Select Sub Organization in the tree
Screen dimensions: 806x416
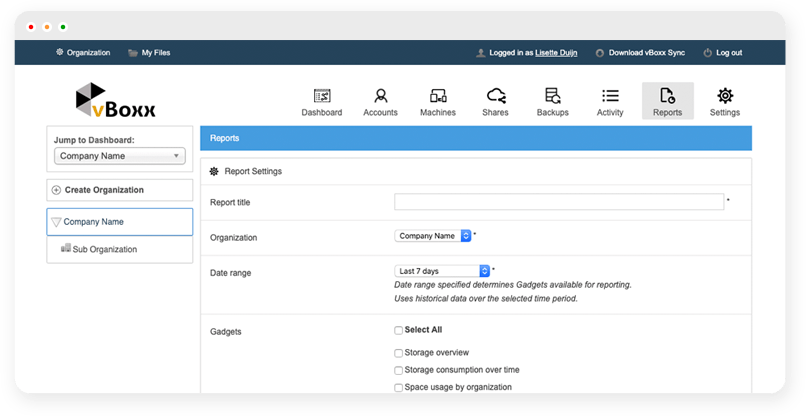(104, 249)
